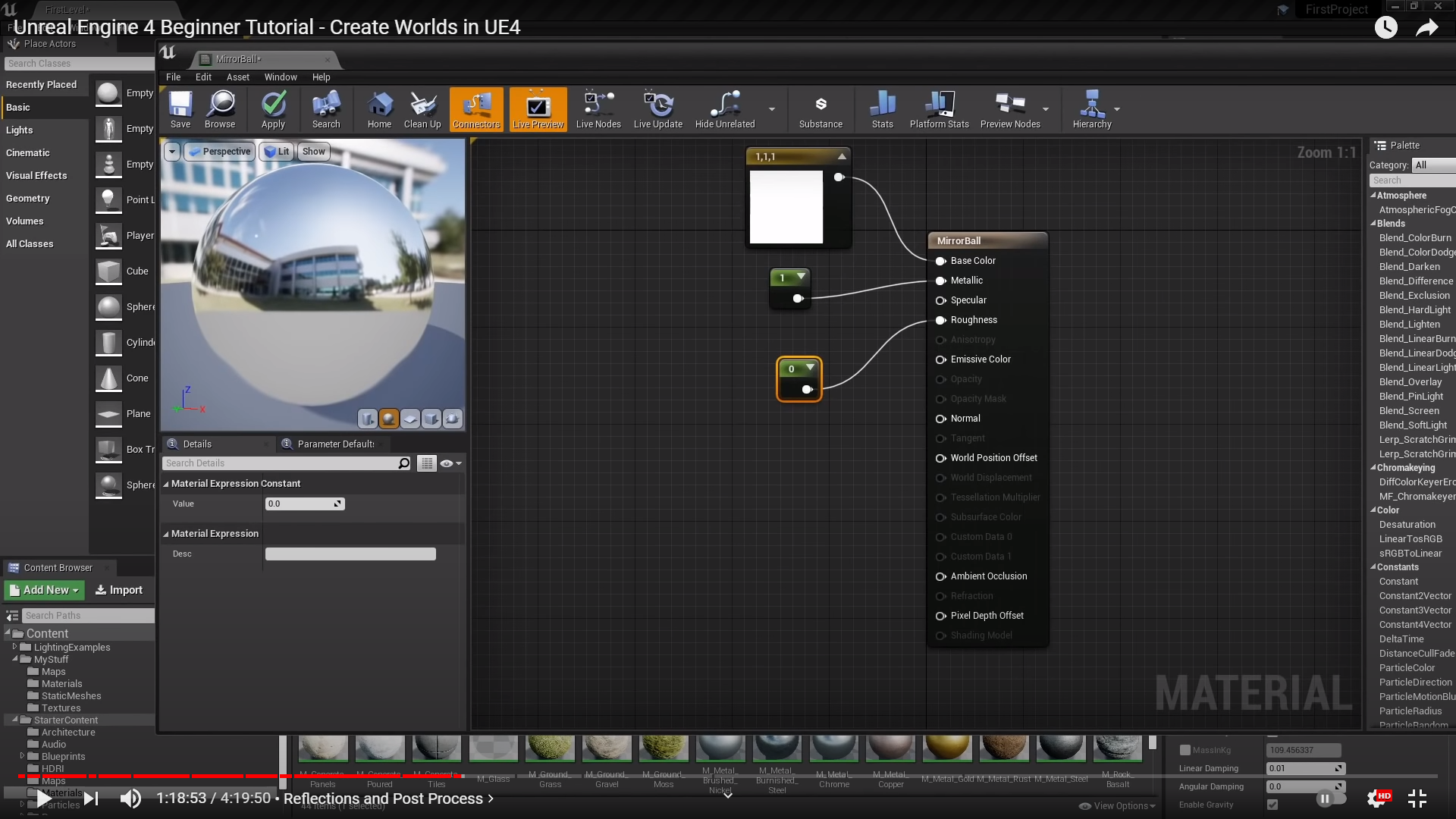Click the Import button
Screen dimensions: 1456x819
(119, 590)
